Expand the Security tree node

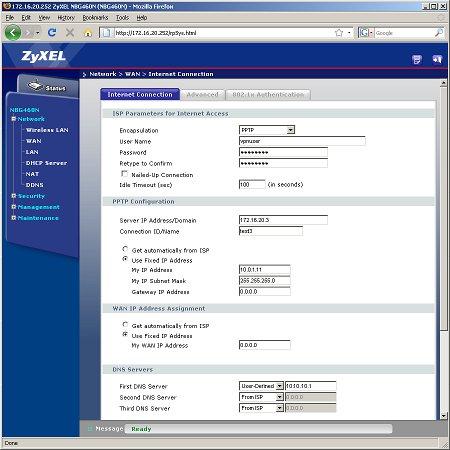[14, 196]
